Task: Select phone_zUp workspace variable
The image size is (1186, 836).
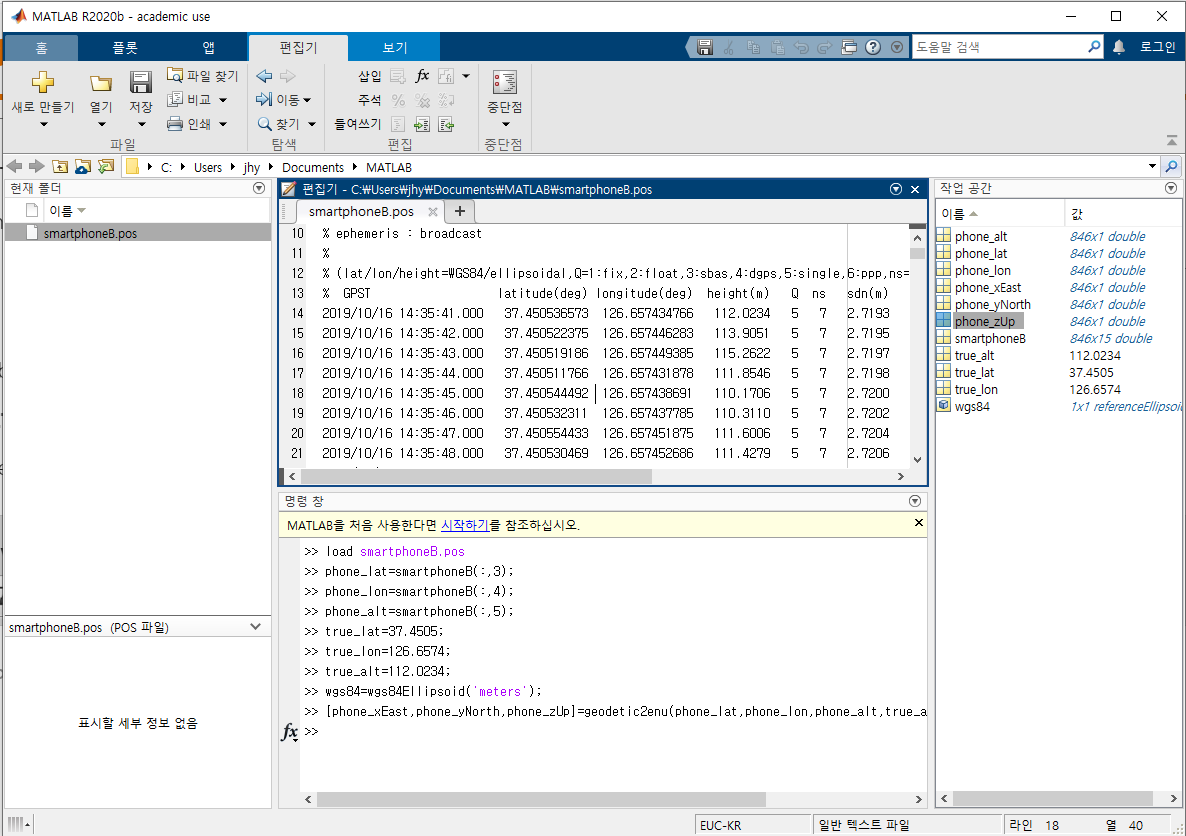Action: coord(985,322)
